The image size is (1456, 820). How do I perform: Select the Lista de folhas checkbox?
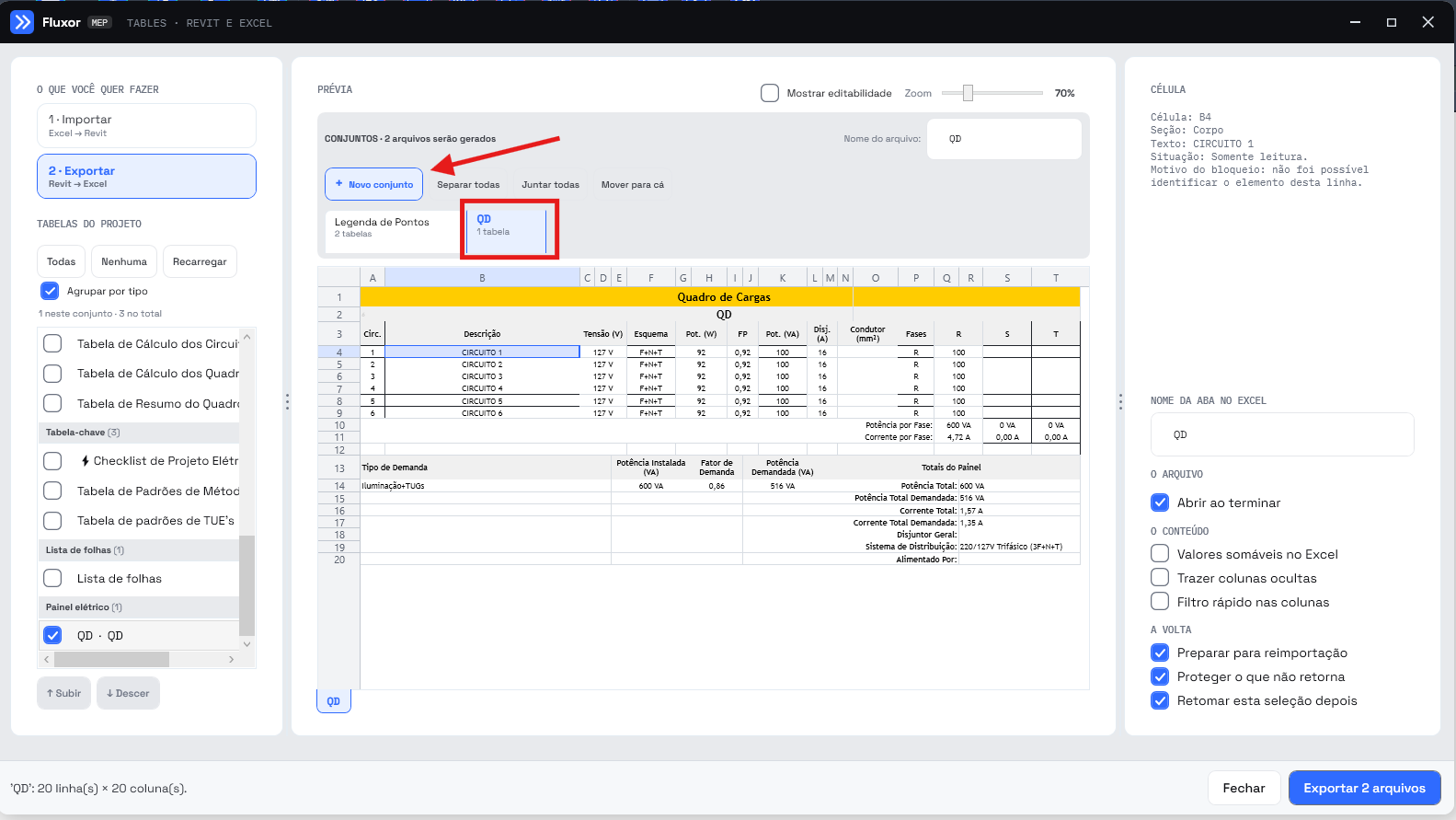52,578
